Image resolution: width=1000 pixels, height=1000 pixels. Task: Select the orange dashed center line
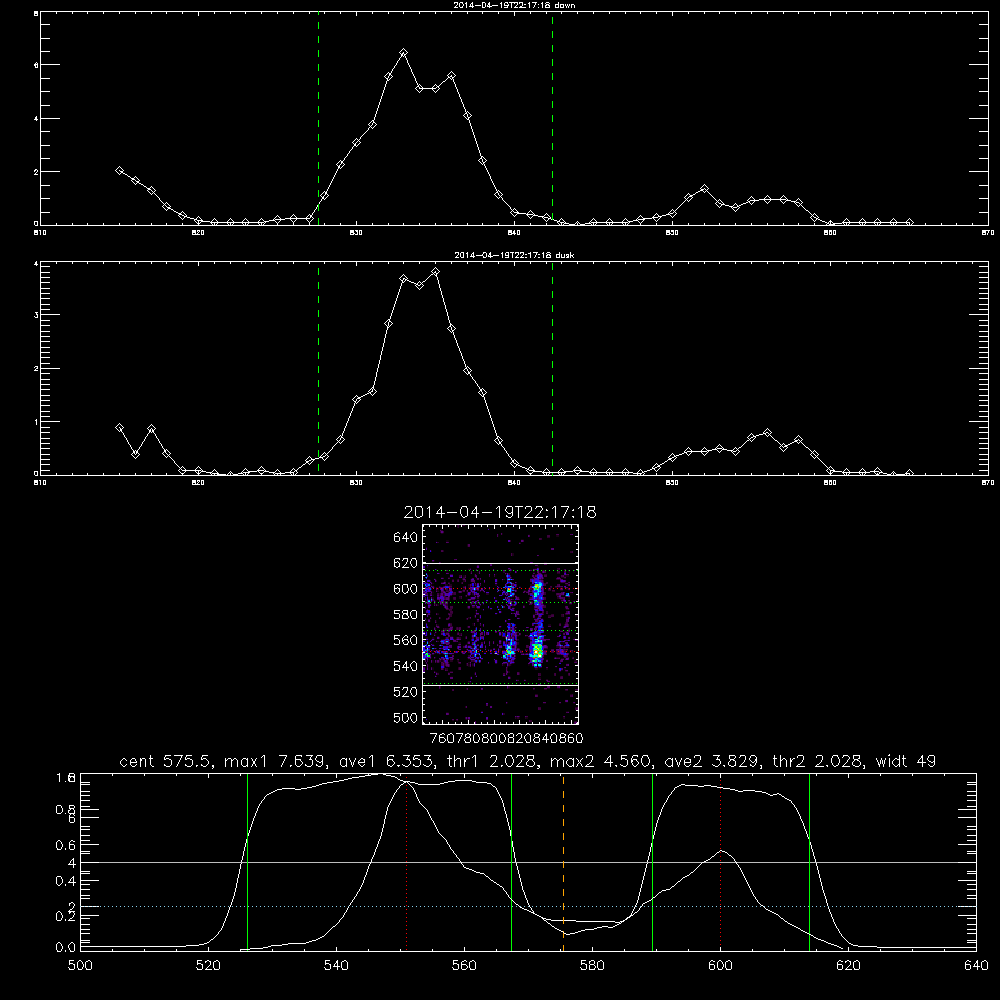tap(563, 862)
